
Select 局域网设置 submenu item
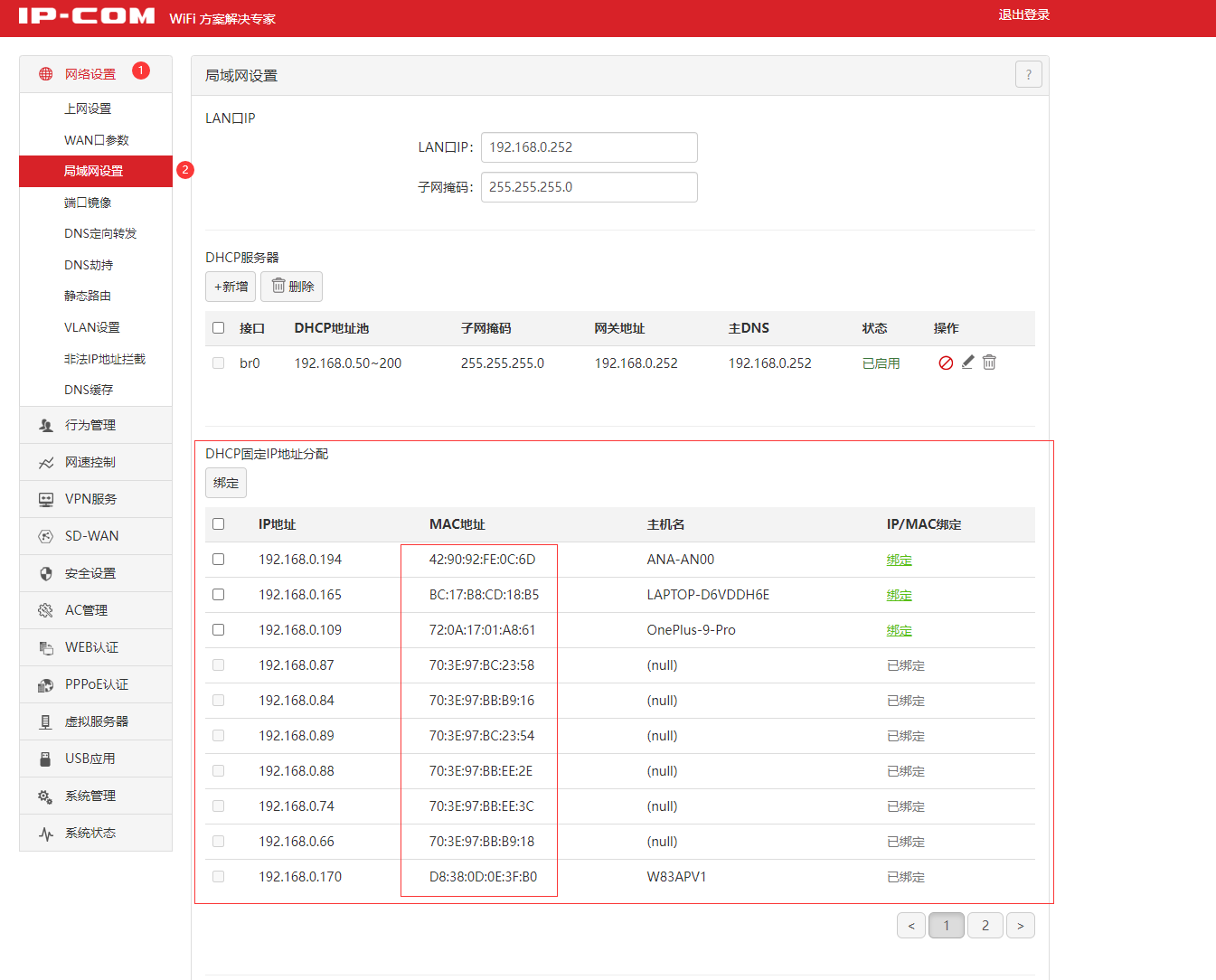click(96, 171)
